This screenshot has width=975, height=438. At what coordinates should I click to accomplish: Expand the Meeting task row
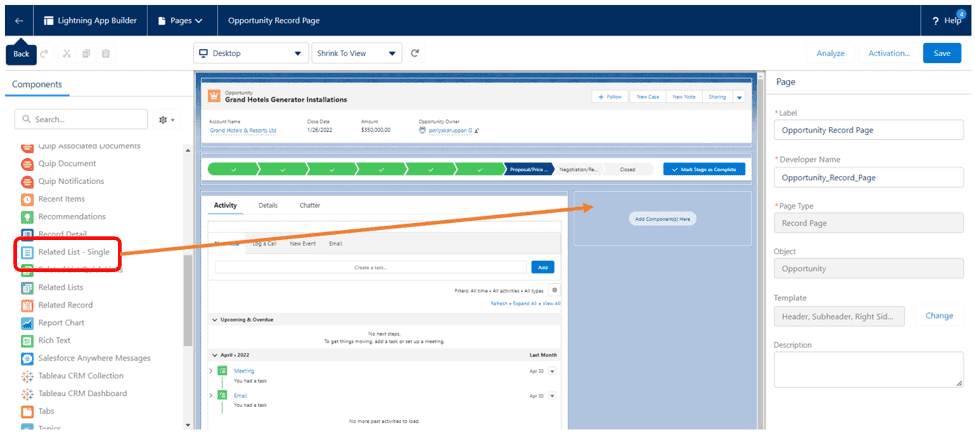pyautogui.click(x=211, y=371)
